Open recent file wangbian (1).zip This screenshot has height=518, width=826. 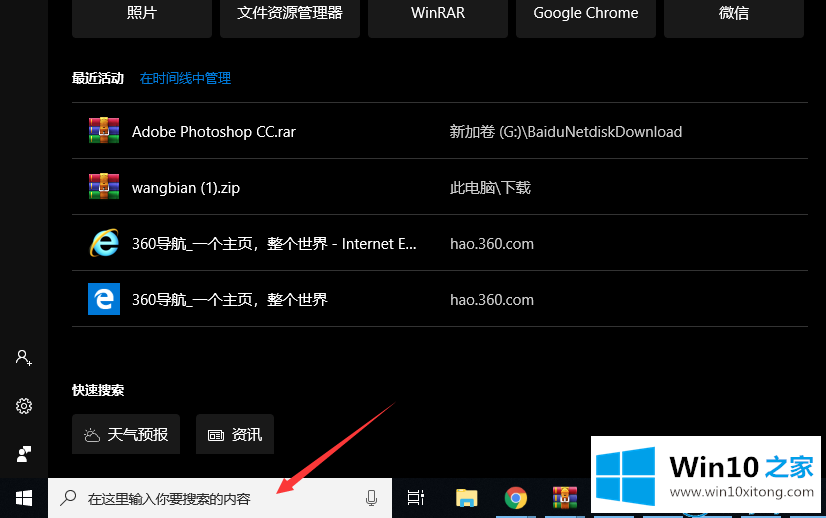(186, 187)
